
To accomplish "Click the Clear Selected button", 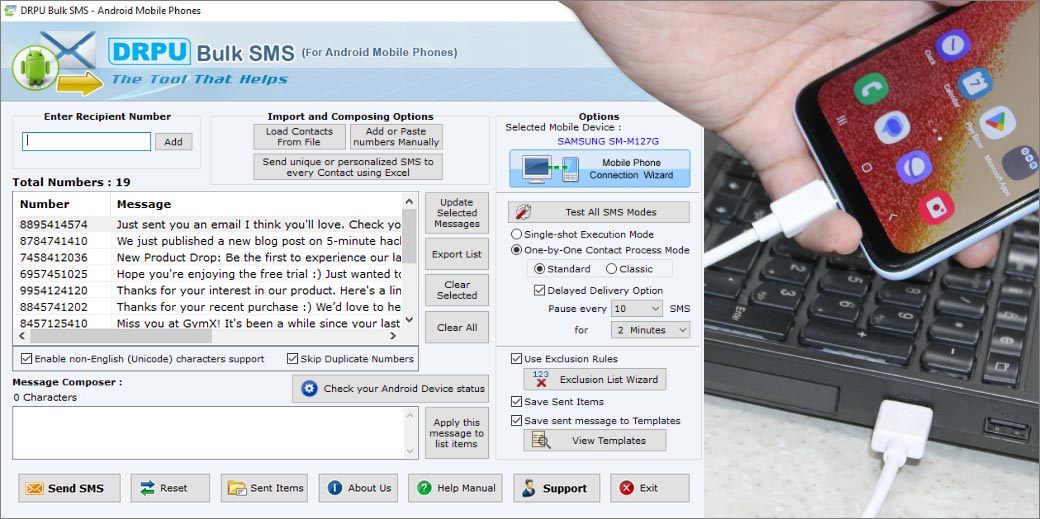I will pos(456,290).
